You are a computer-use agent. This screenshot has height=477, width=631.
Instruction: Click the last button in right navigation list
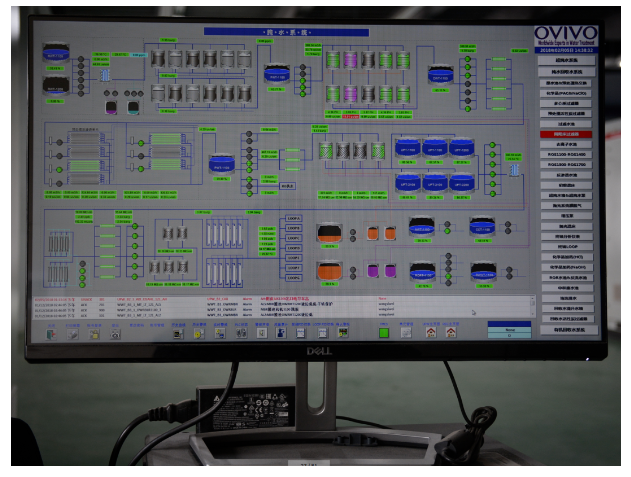coord(566,329)
